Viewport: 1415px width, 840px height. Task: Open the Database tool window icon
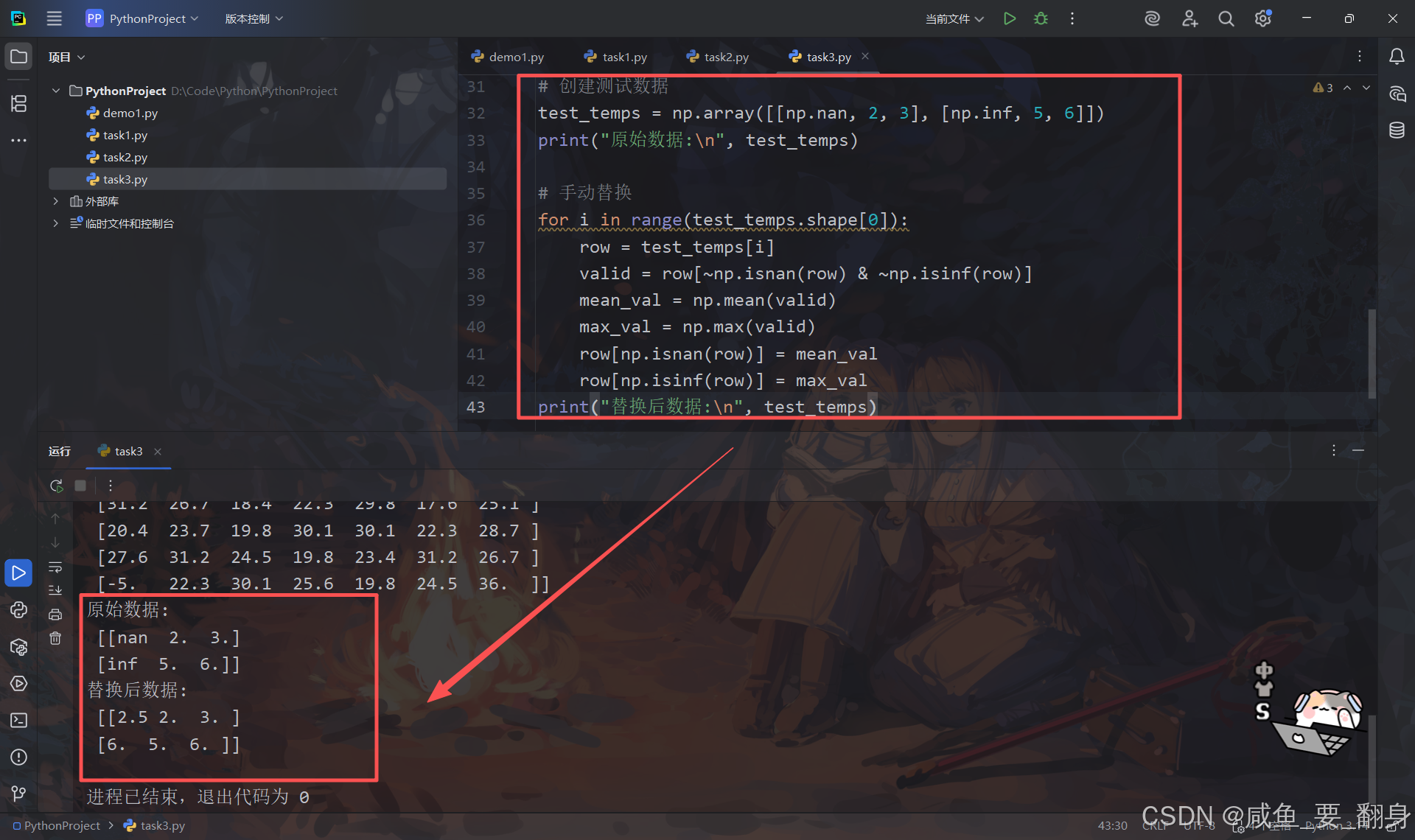[x=1397, y=130]
